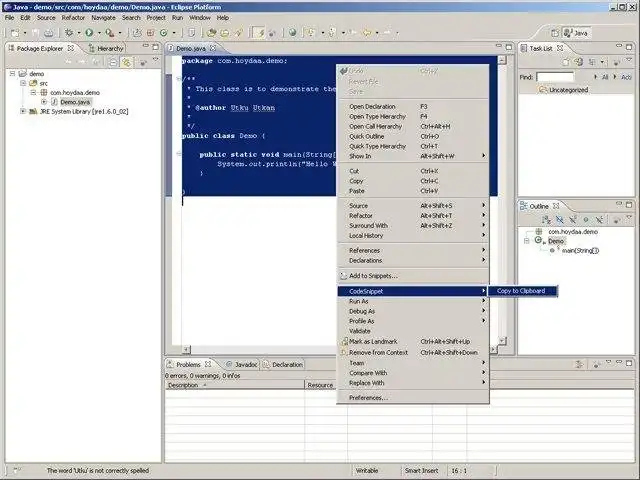The height and width of the screenshot is (480, 640).
Task: Close the Demo.java editor tab
Action: pyautogui.click(x=213, y=48)
